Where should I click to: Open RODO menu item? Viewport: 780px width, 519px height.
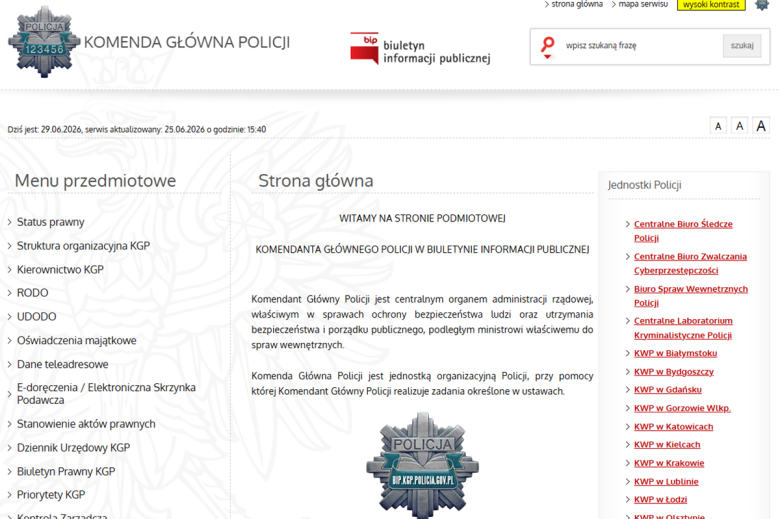32,293
